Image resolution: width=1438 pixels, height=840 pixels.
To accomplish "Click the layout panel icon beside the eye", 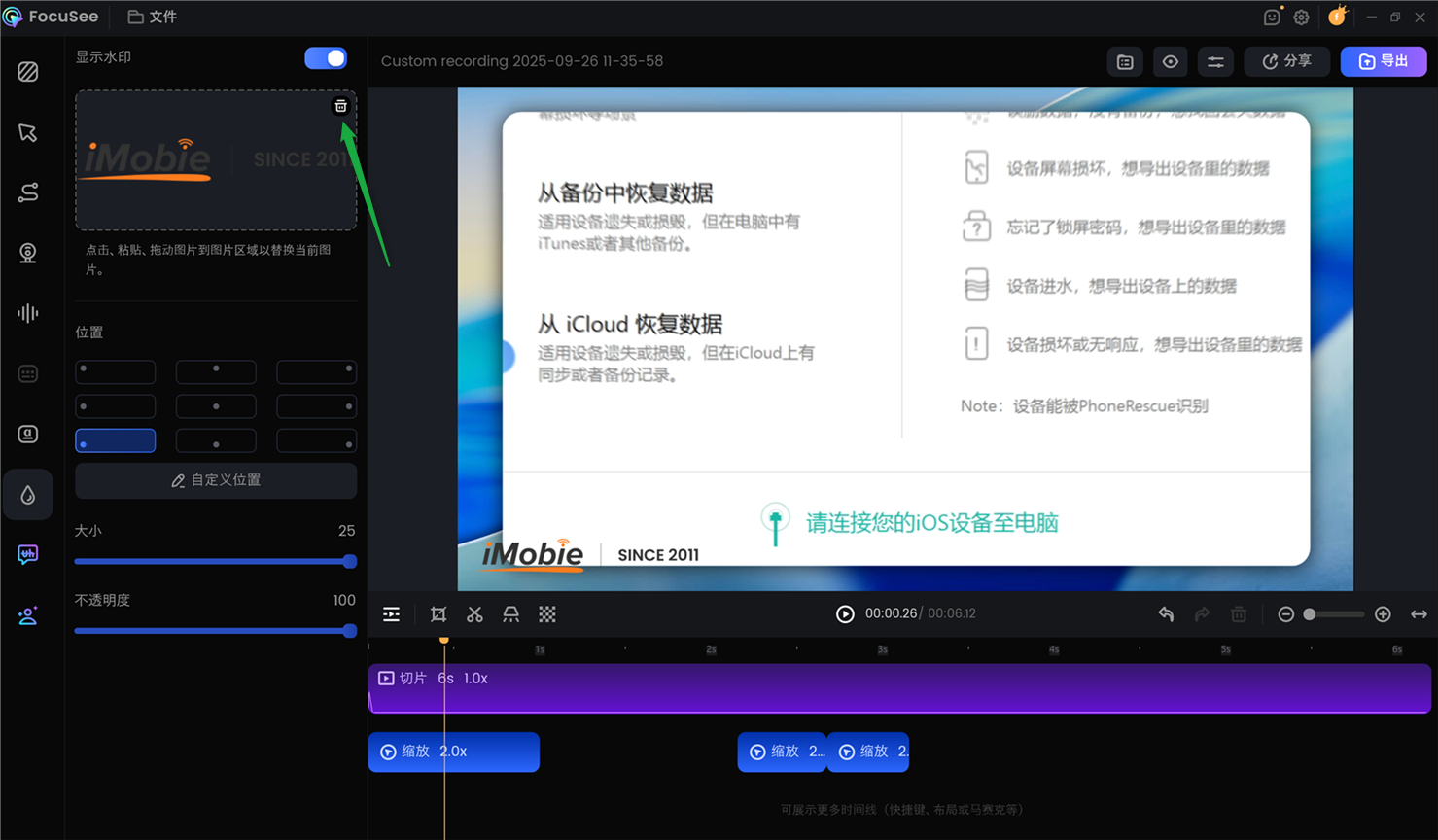I will point(1125,61).
